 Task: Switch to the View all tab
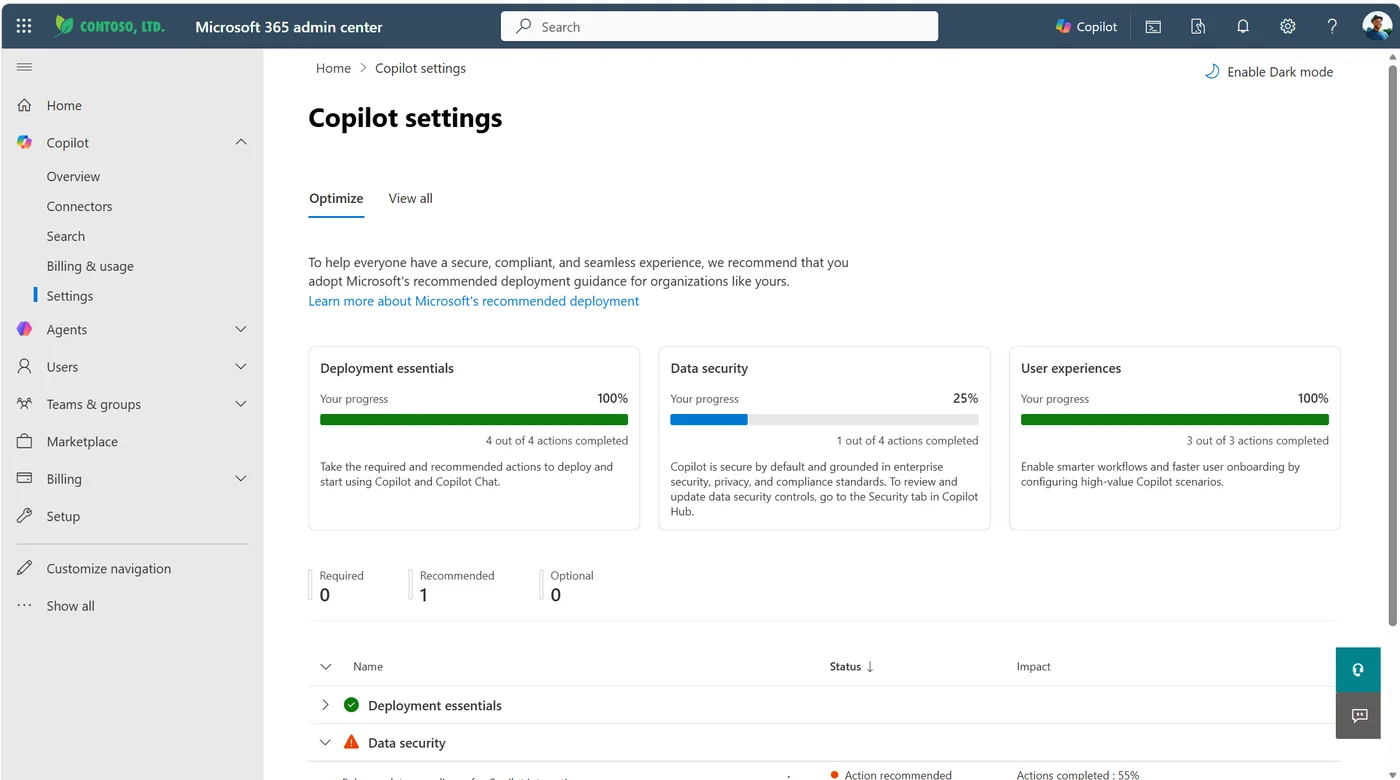(x=410, y=198)
